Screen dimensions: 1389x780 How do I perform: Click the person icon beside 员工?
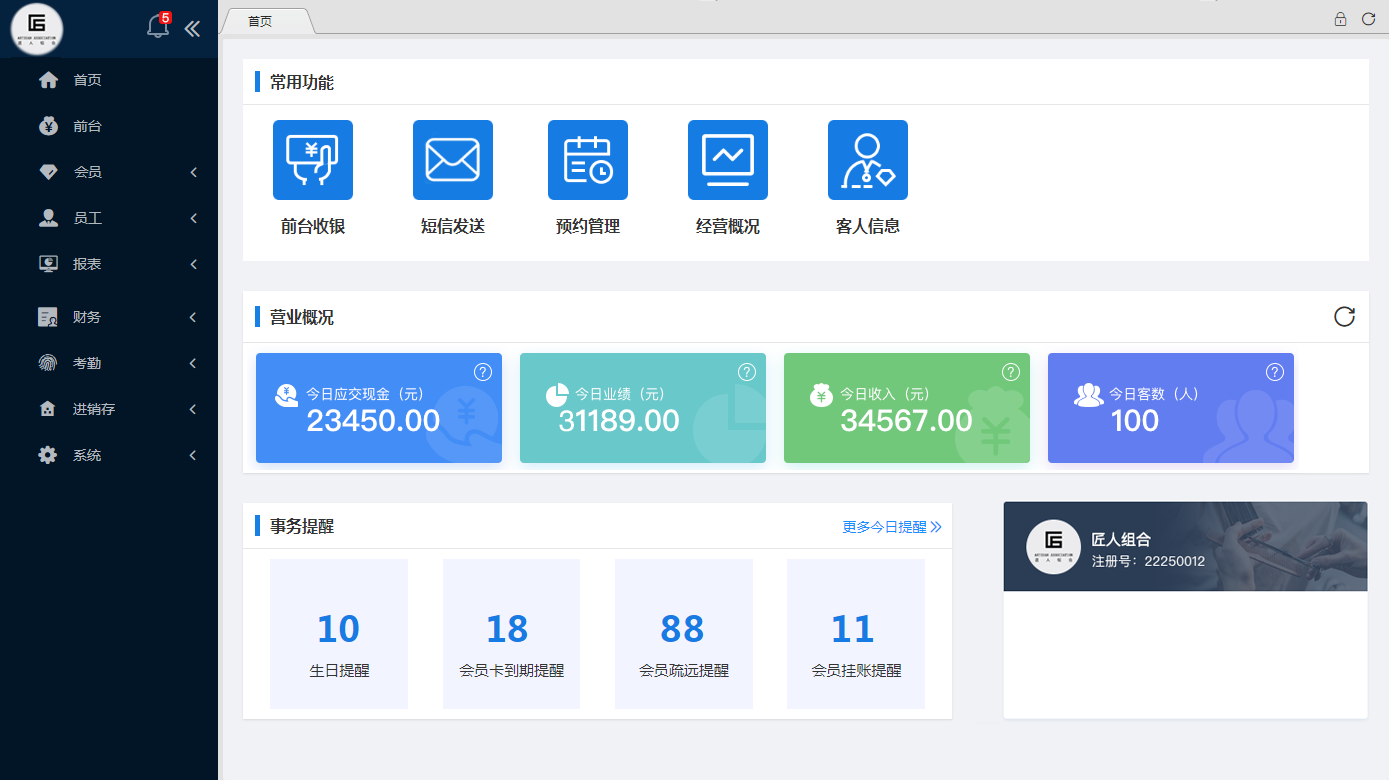[x=48, y=218]
